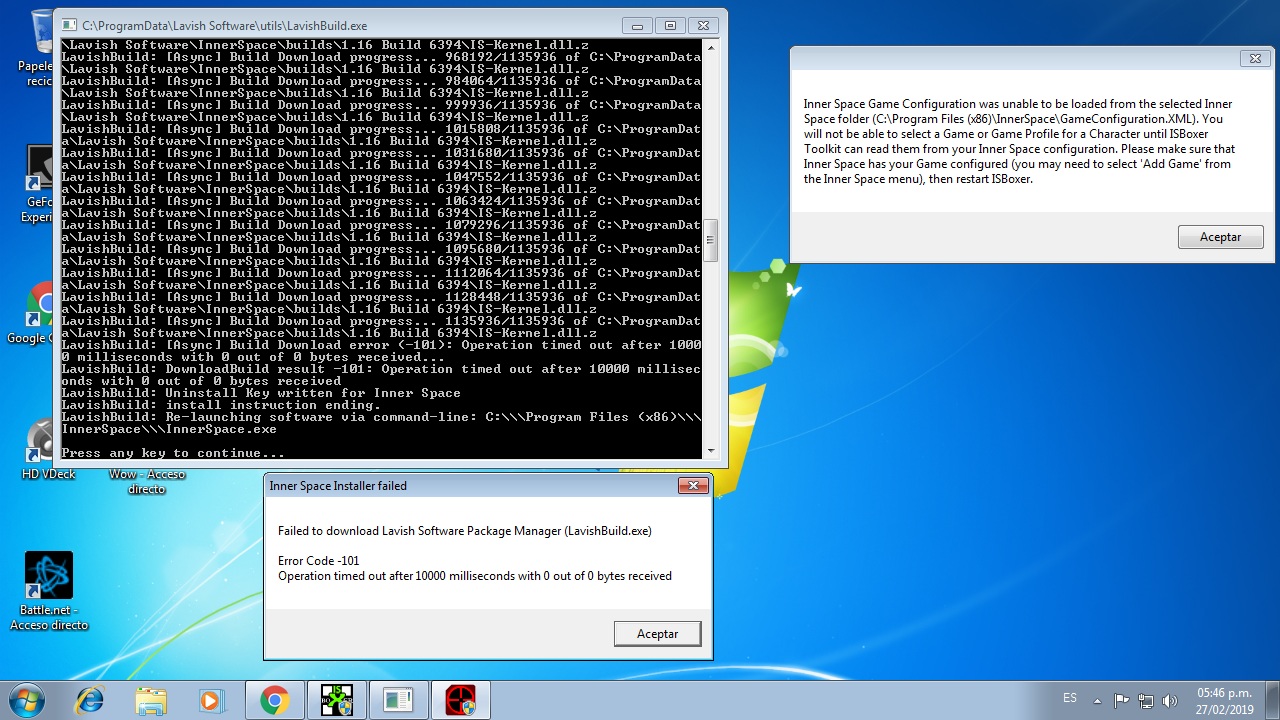This screenshot has height=720, width=1280.
Task: Select the HD VDeck desktop icon
Action: [x=47, y=450]
